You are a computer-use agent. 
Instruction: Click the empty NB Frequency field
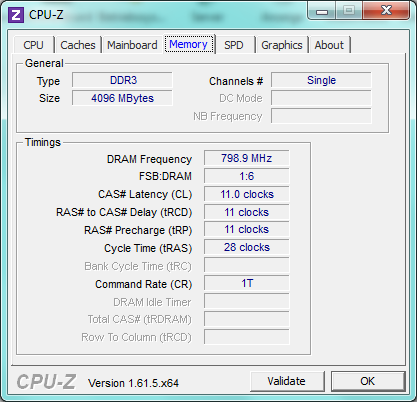321,116
